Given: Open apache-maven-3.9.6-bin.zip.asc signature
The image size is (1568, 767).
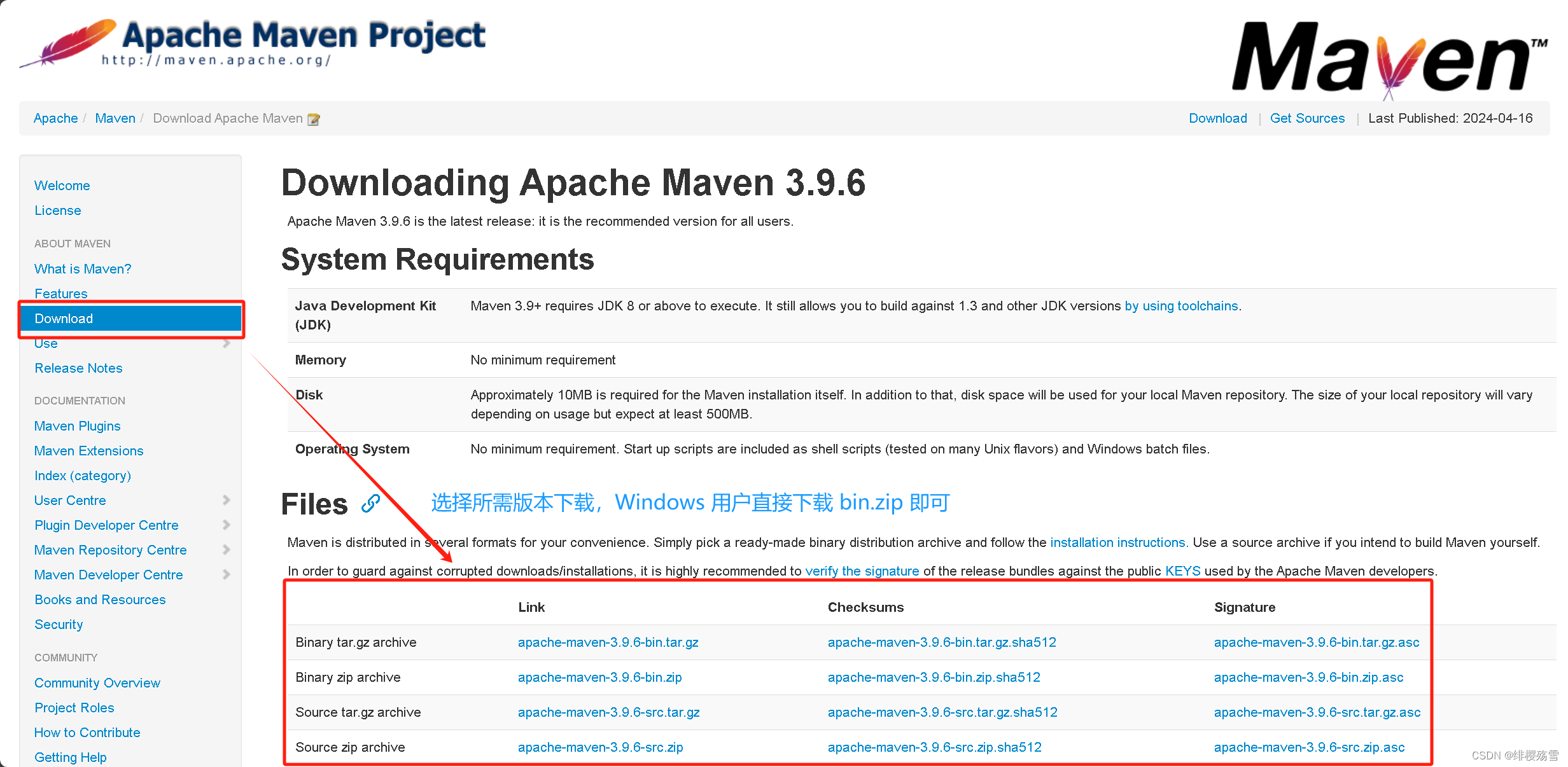Looking at the screenshot, I should coord(1308,677).
